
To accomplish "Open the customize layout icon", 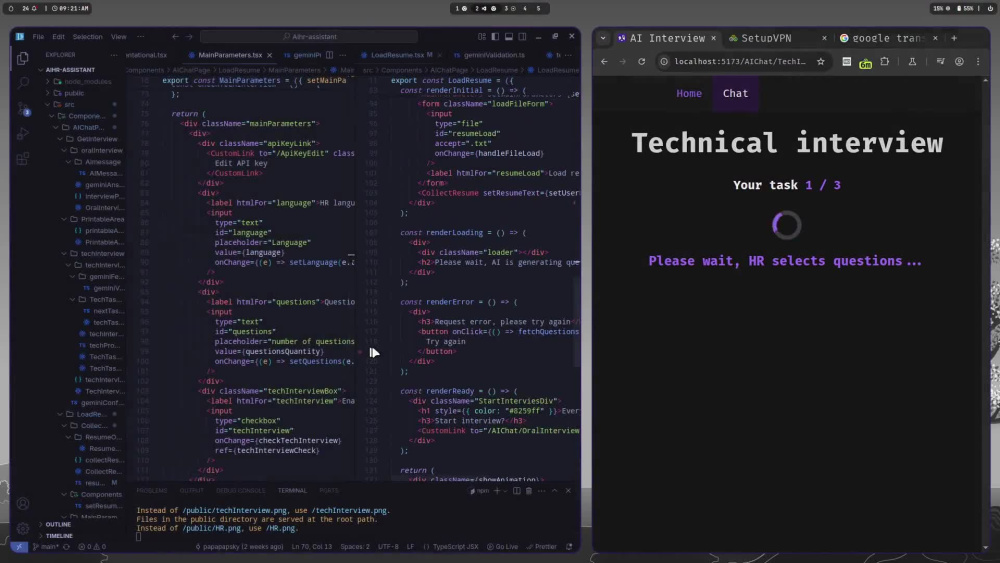I will click(x=482, y=36).
